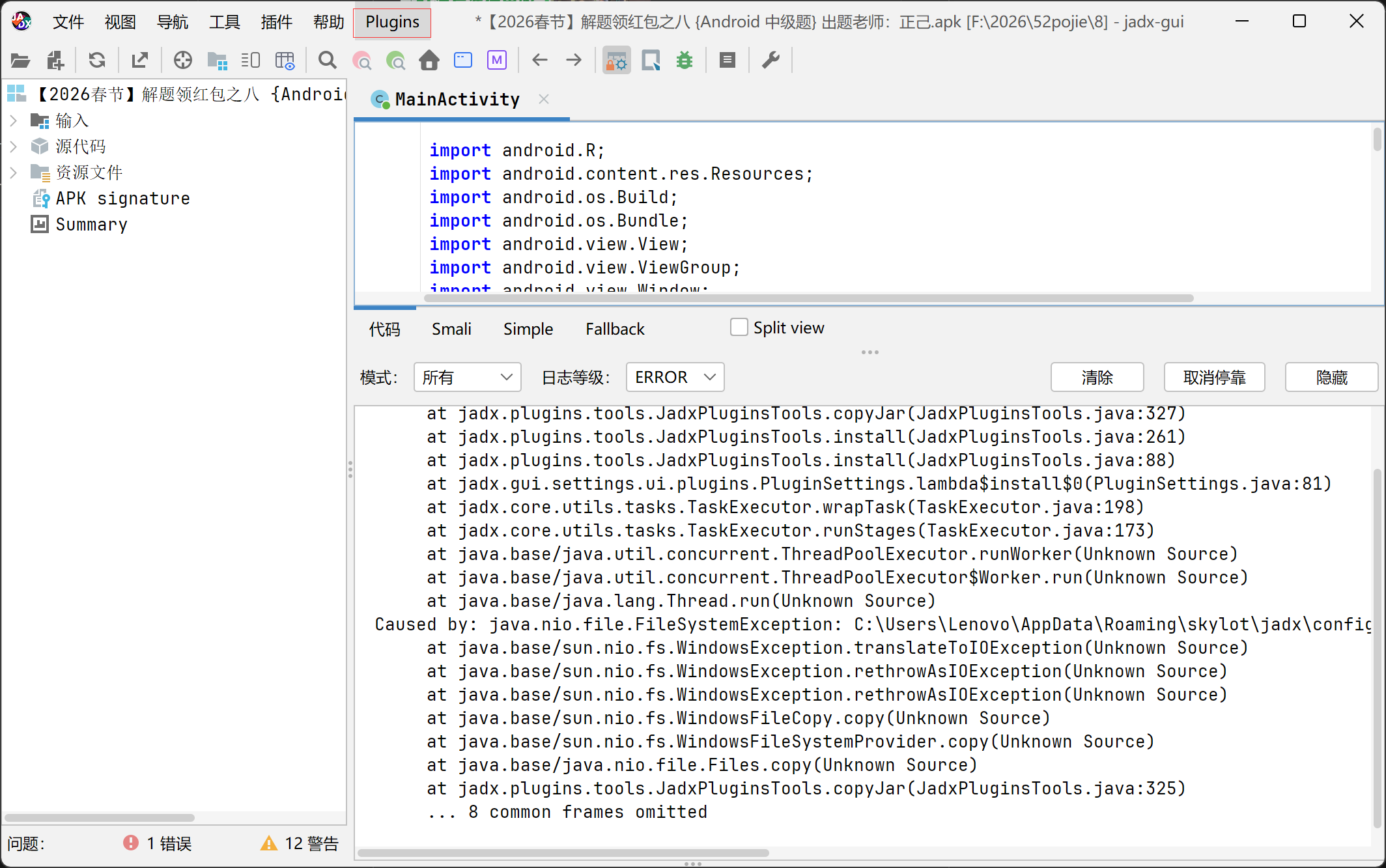Click the navigate back arrow
Viewport: 1386px width, 868px height.
pos(539,61)
